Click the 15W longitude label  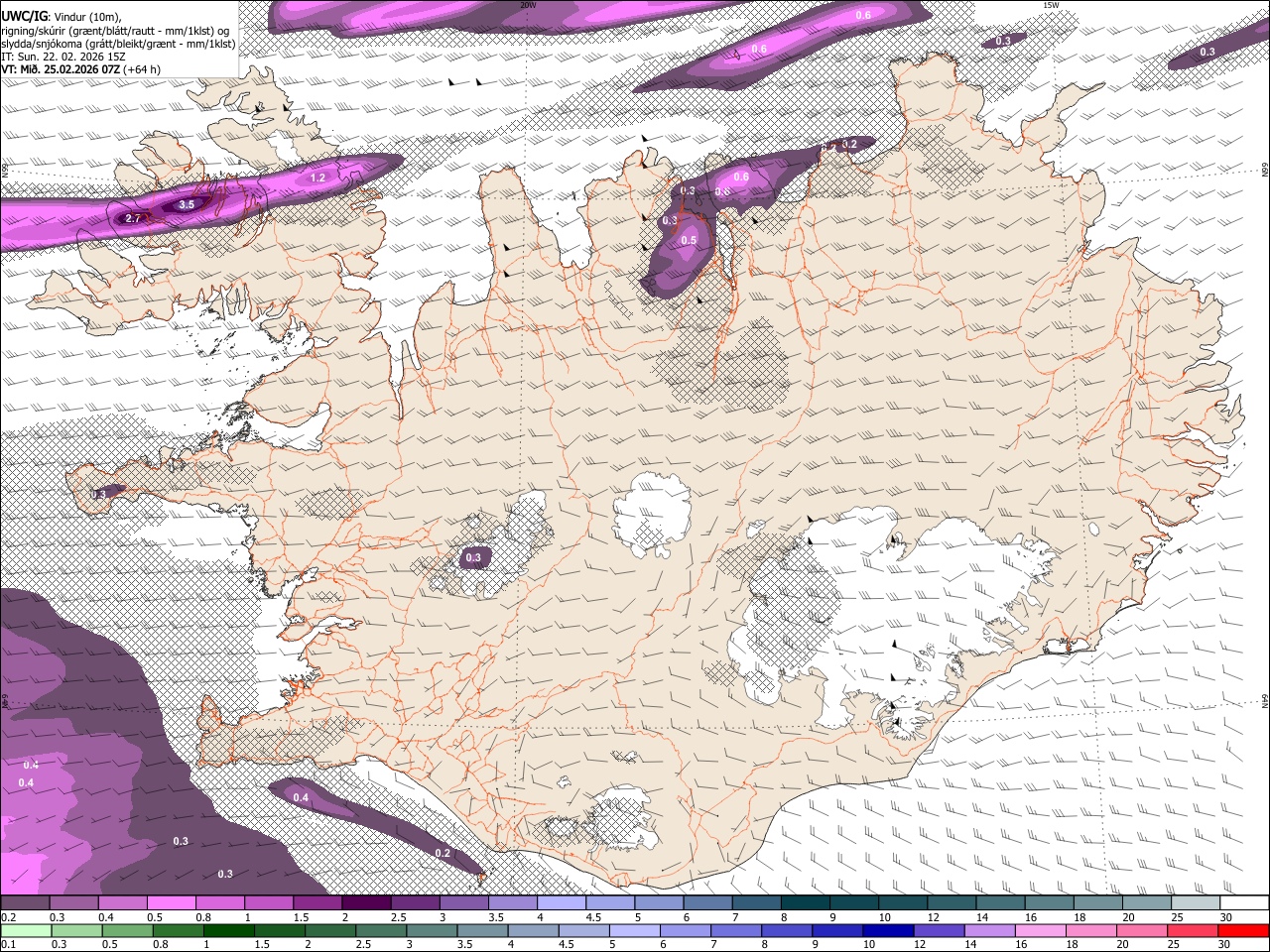pyautogui.click(x=1051, y=5)
